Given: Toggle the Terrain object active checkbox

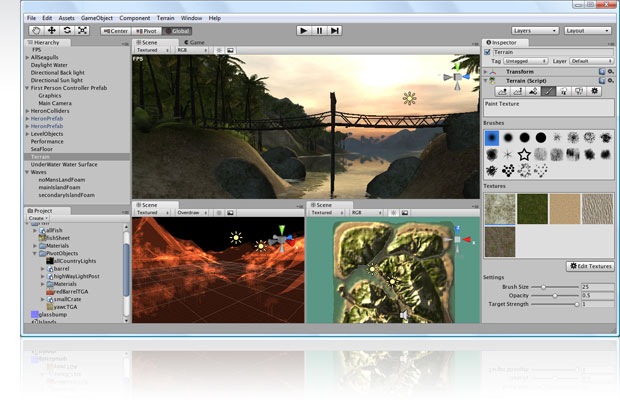Looking at the screenshot, I should click(x=489, y=51).
